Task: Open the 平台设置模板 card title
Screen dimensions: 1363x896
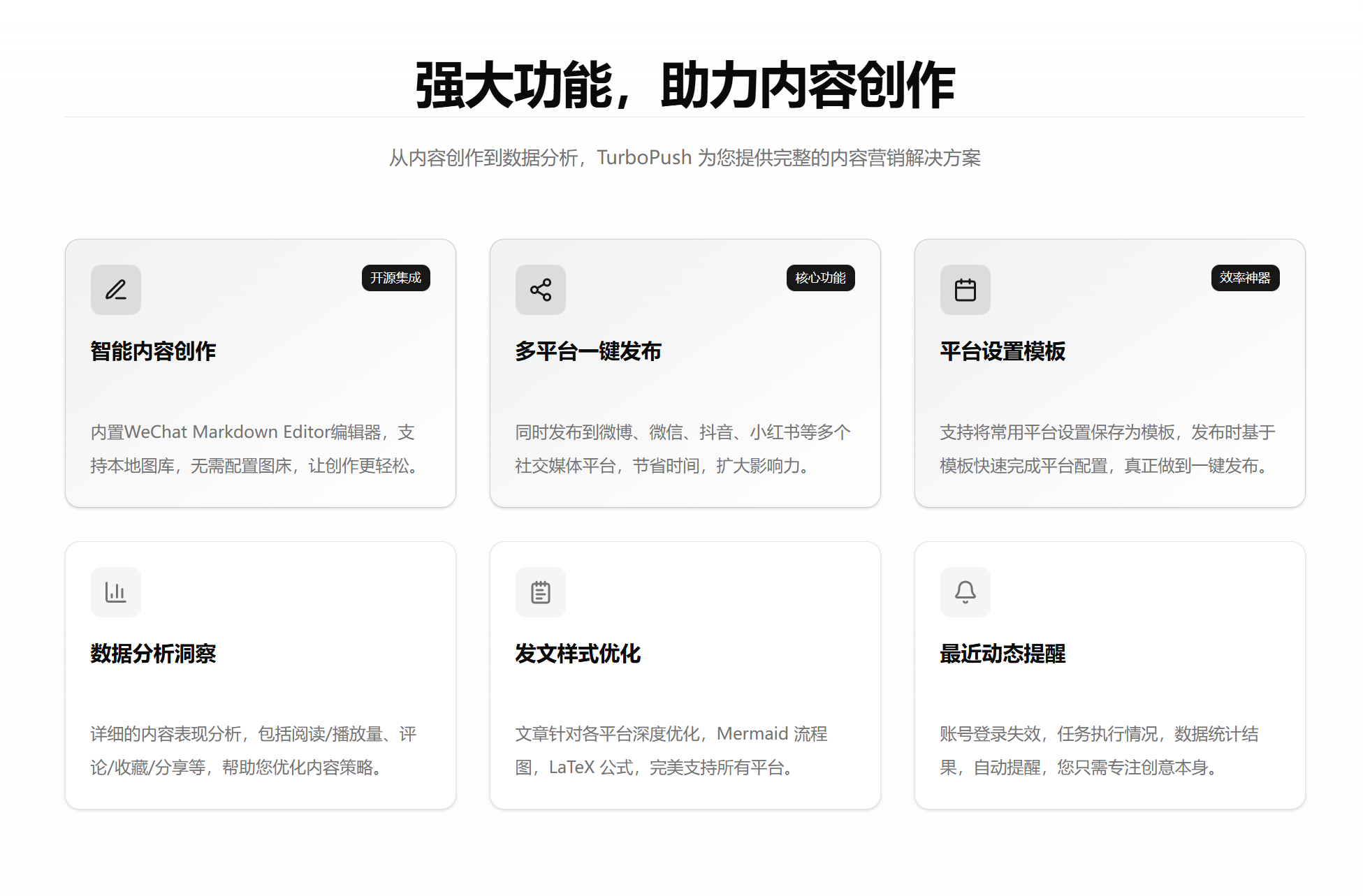Action: click(x=1003, y=351)
